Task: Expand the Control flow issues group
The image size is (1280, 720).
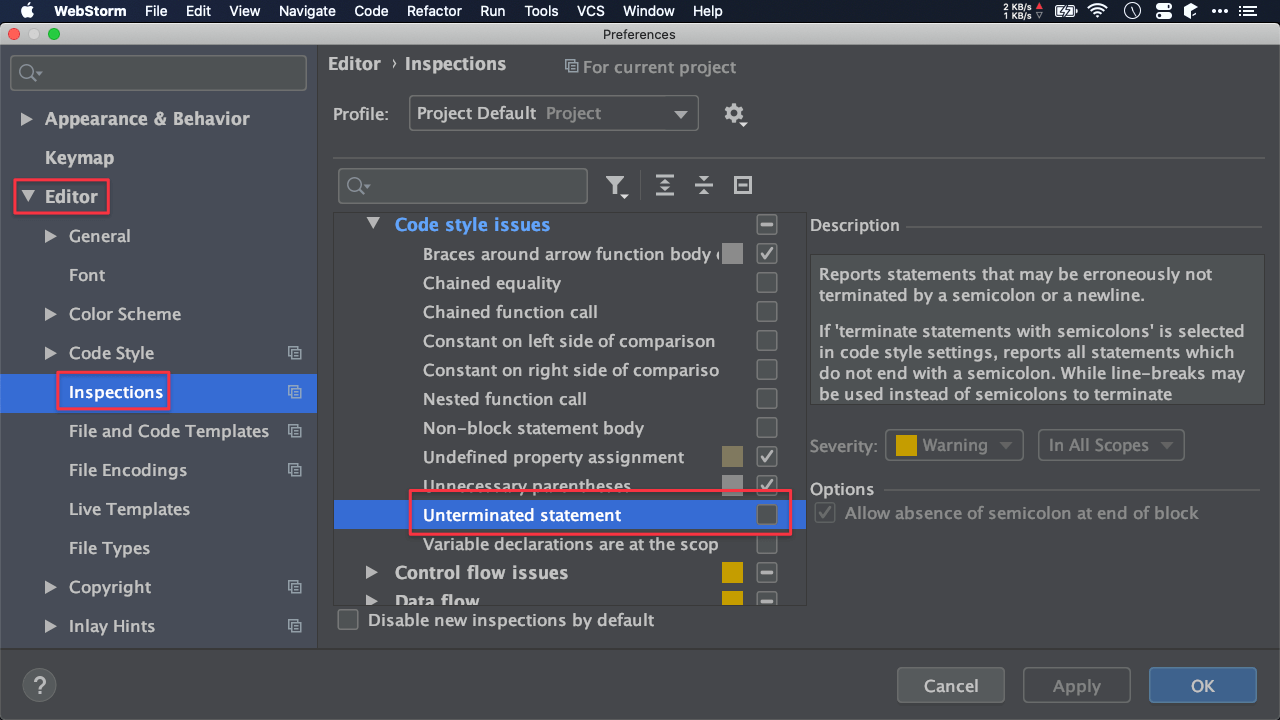Action: click(372, 573)
